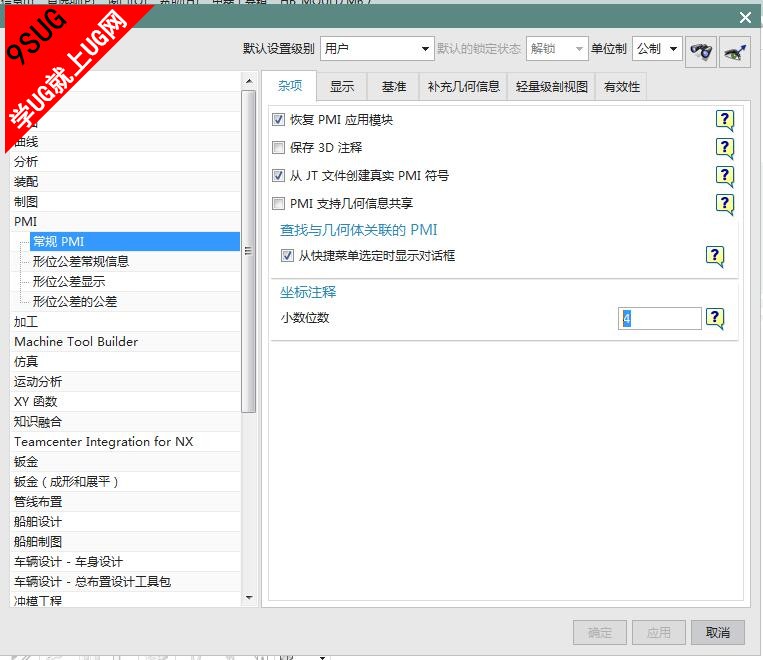Select 常规 PMI tree item
Image resolution: width=763 pixels, height=660 pixels.
135,241
